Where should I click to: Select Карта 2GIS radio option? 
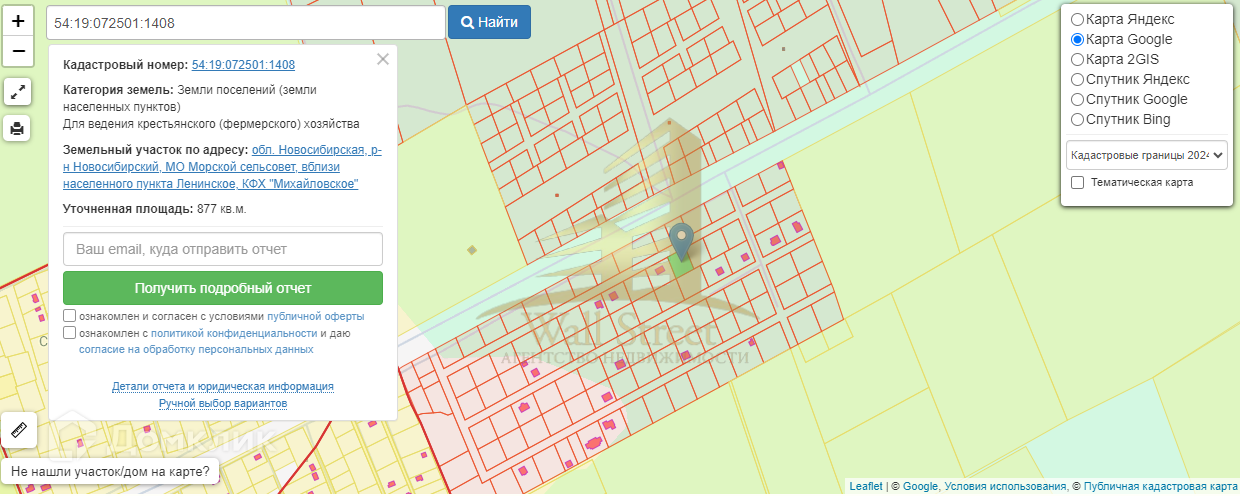tap(1077, 59)
